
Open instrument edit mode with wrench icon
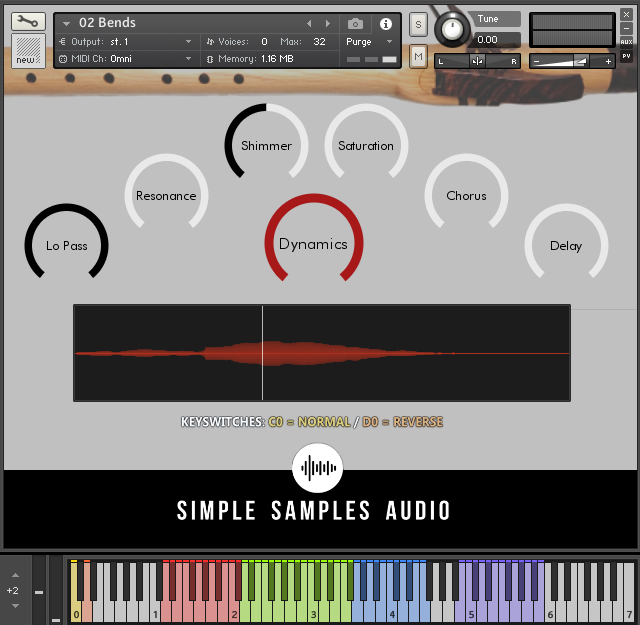point(28,21)
